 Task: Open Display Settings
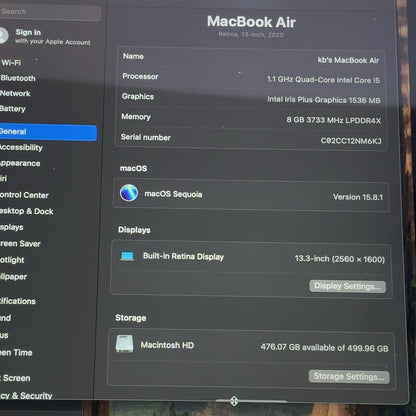point(347,286)
